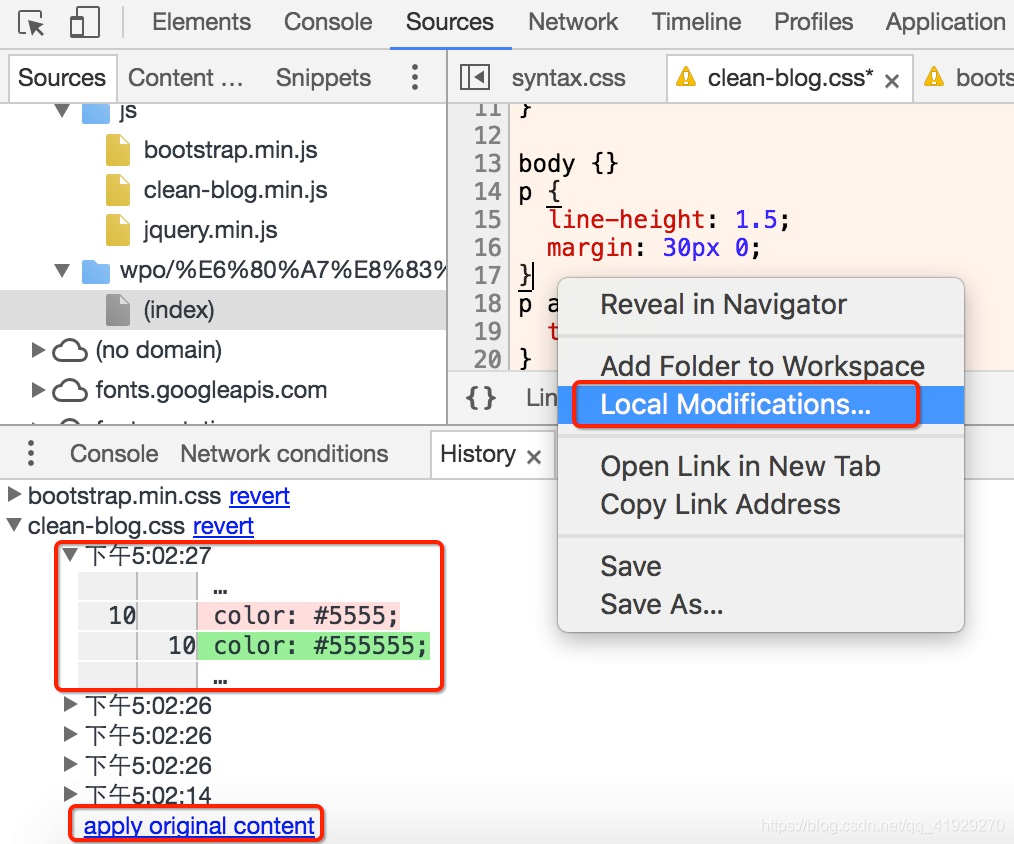This screenshot has height=844, width=1014.
Task: Click the (no domain) cloud icon
Action: point(70,351)
